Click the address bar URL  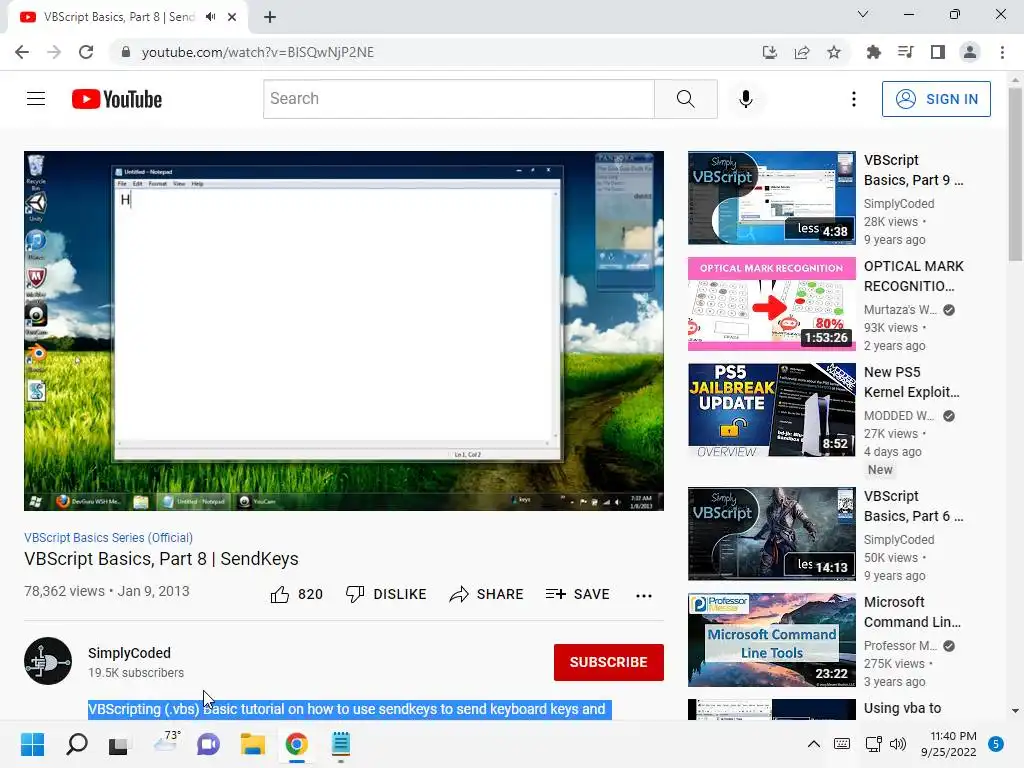[258, 52]
